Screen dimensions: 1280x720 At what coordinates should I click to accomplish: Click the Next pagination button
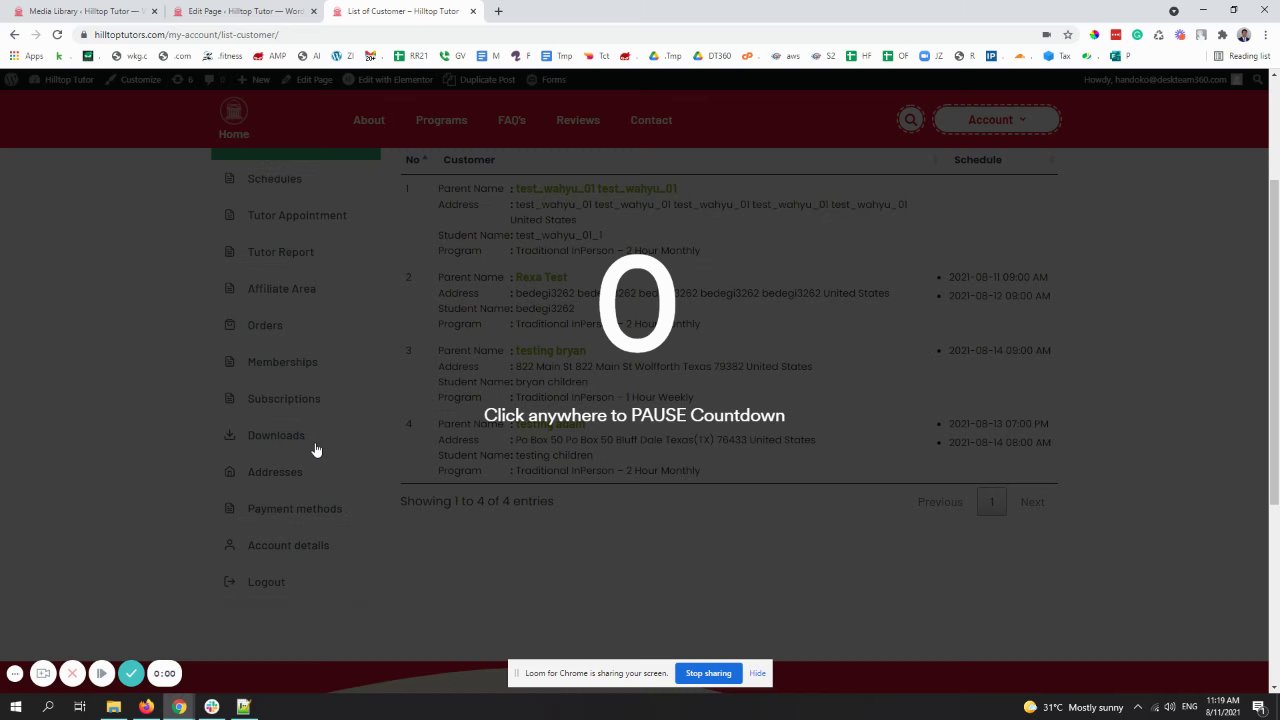click(1032, 502)
